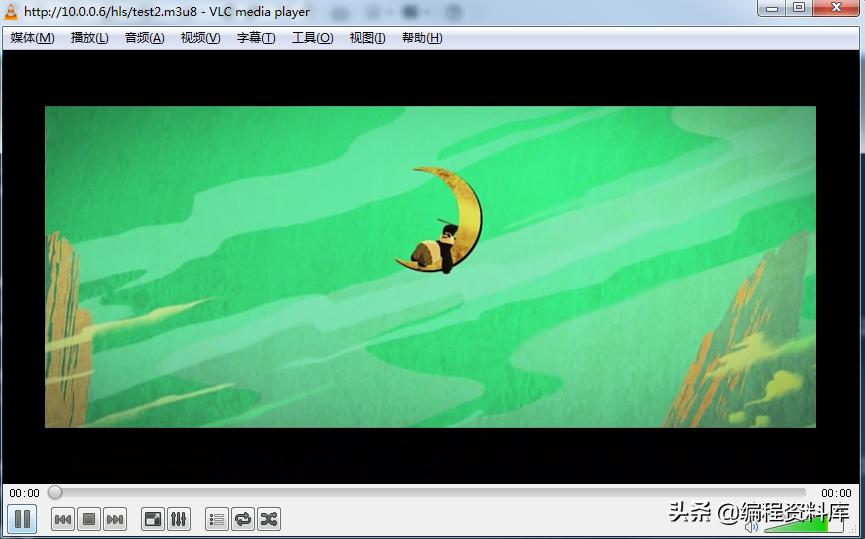The width and height of the screenshot is (865, 539).
Task: Close the VLC media player window
Action: click(x=836, y=8)
